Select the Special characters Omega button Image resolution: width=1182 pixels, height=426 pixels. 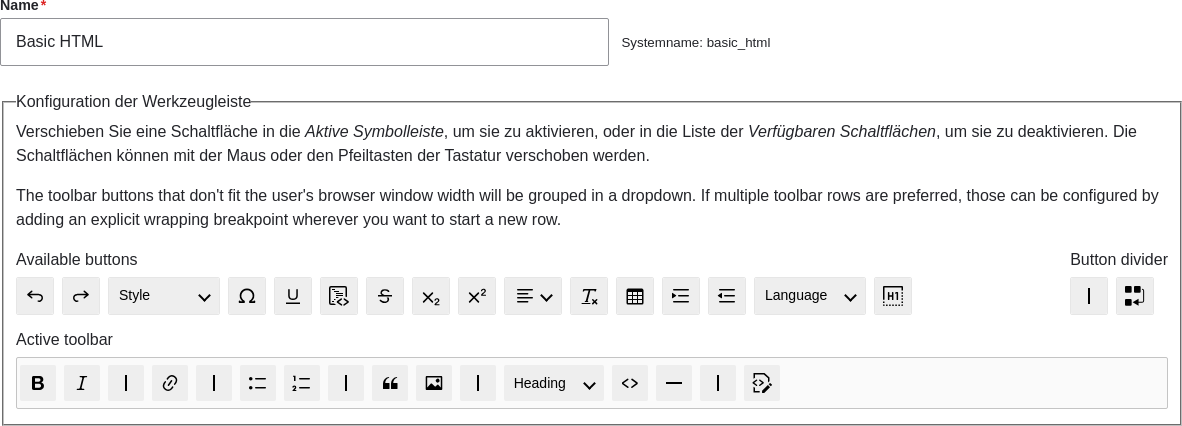(x=247, y=296)
